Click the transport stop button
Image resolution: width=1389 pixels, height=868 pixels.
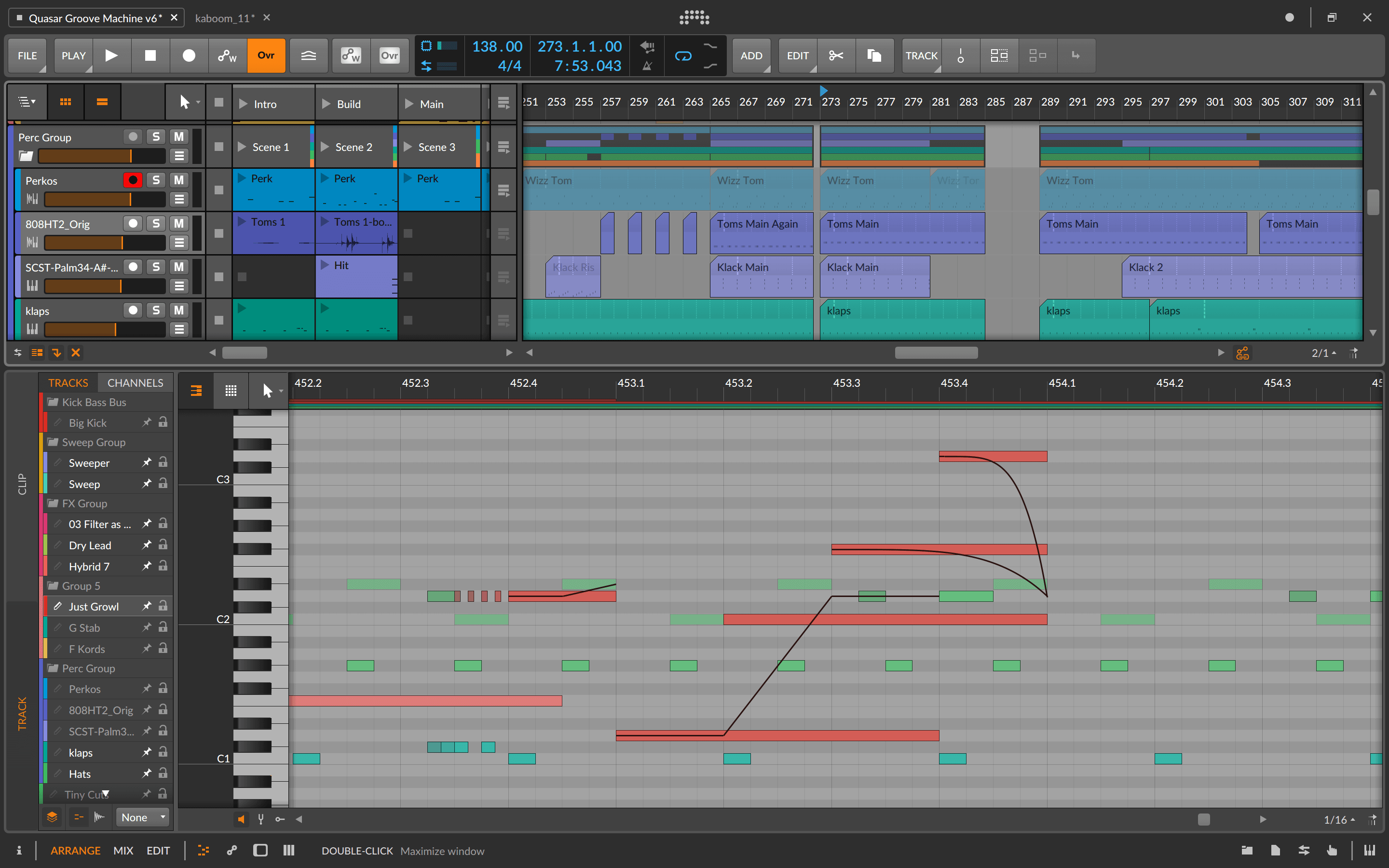(x=150, y=55)
